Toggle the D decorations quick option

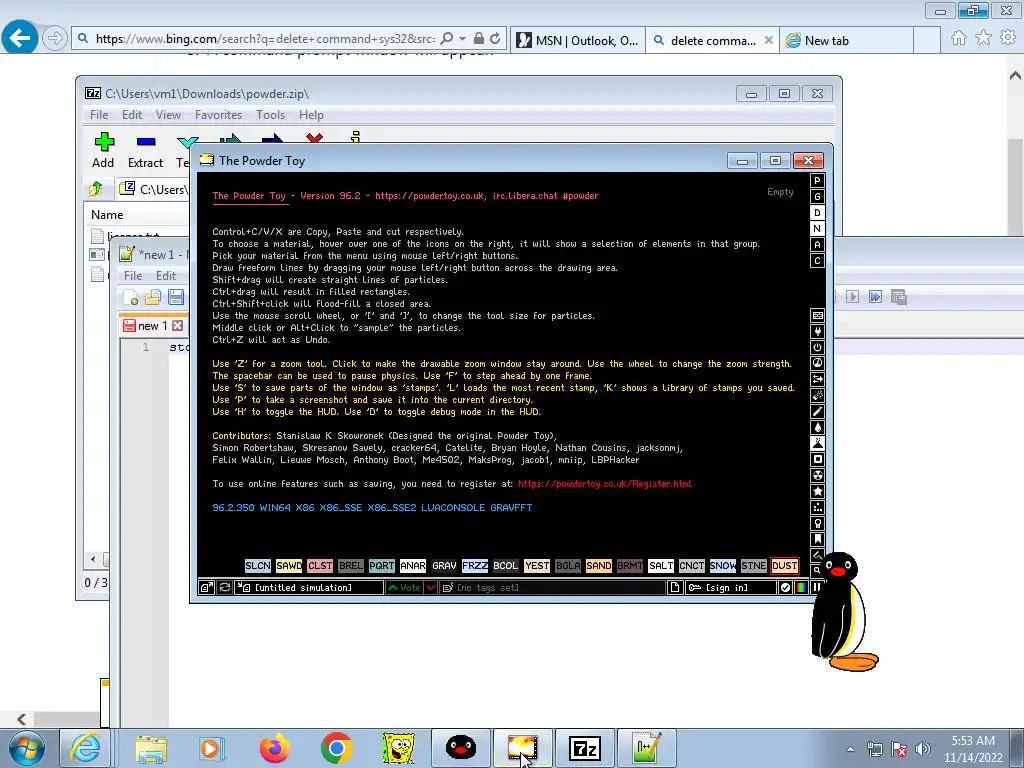click(x=817, y=213)
